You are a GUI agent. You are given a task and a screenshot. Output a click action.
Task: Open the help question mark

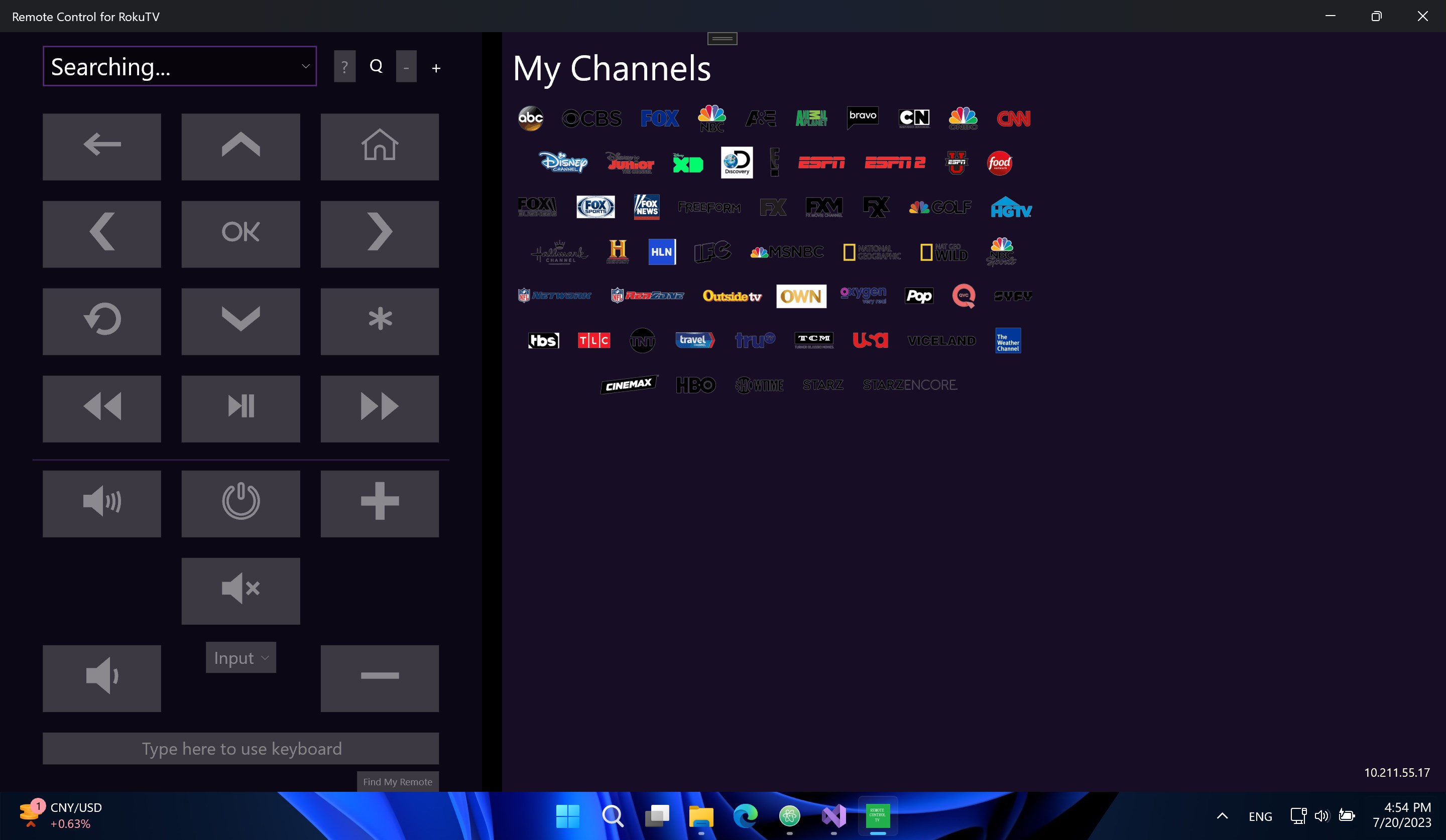pos(344,67)
